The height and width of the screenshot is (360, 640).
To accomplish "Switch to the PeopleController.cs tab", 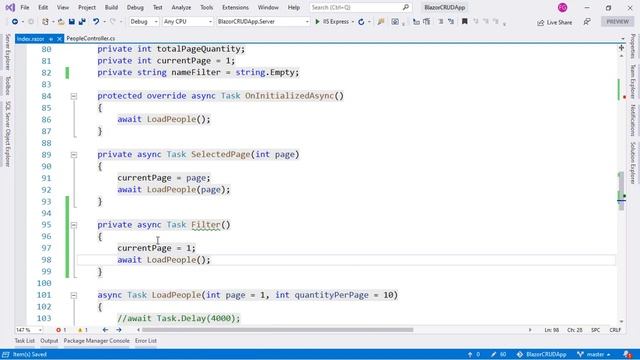I will click(x=91, y=39).
